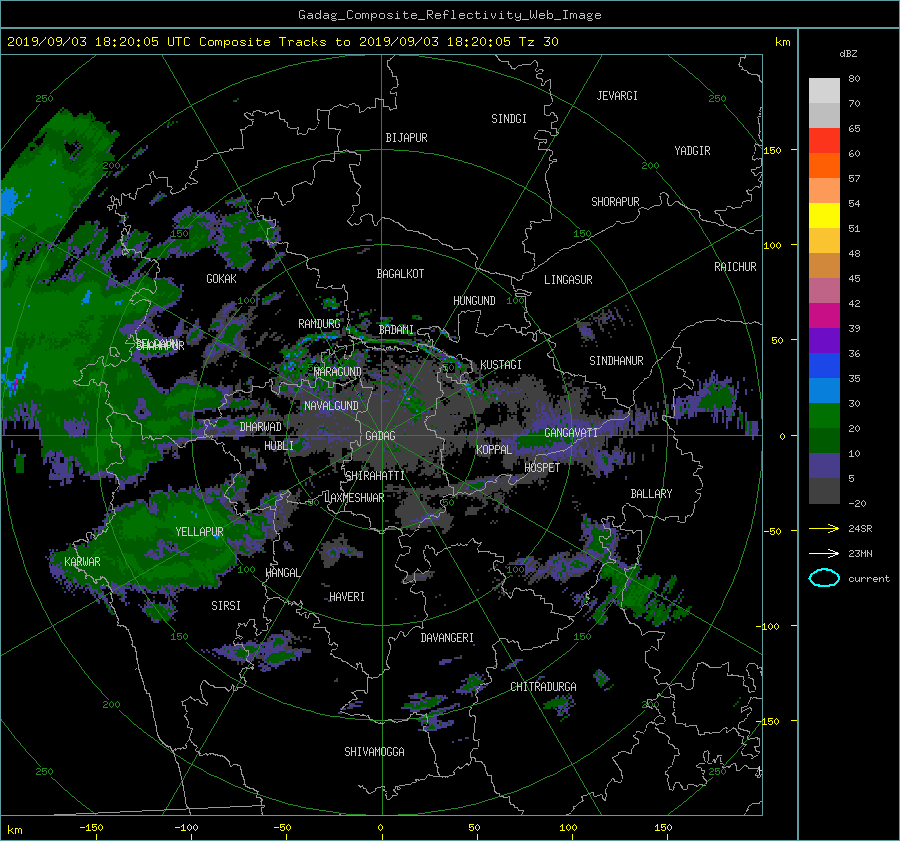Click the dBZ legend heading
The image size is (900, 841).
click(848, 54)
